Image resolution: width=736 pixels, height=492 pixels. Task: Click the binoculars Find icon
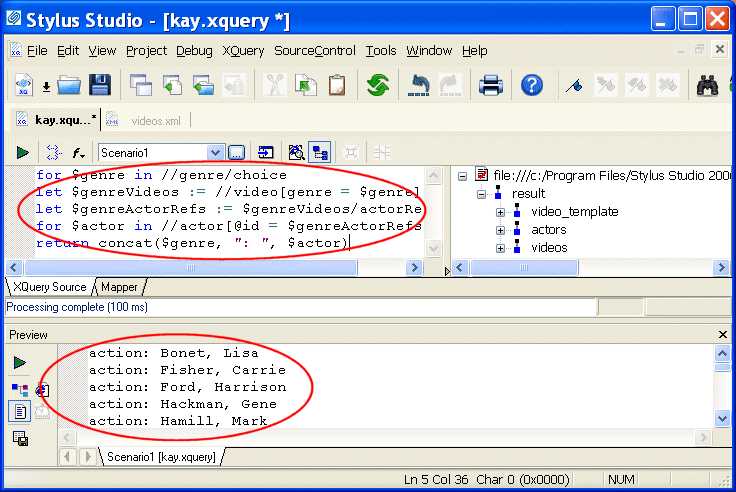(x=708, y=86)
